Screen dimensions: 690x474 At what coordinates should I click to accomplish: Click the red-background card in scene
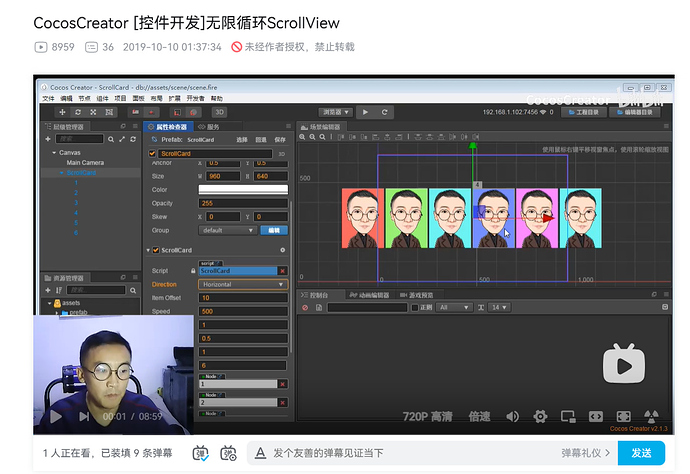pyautogui.click(x=363, y=218)
